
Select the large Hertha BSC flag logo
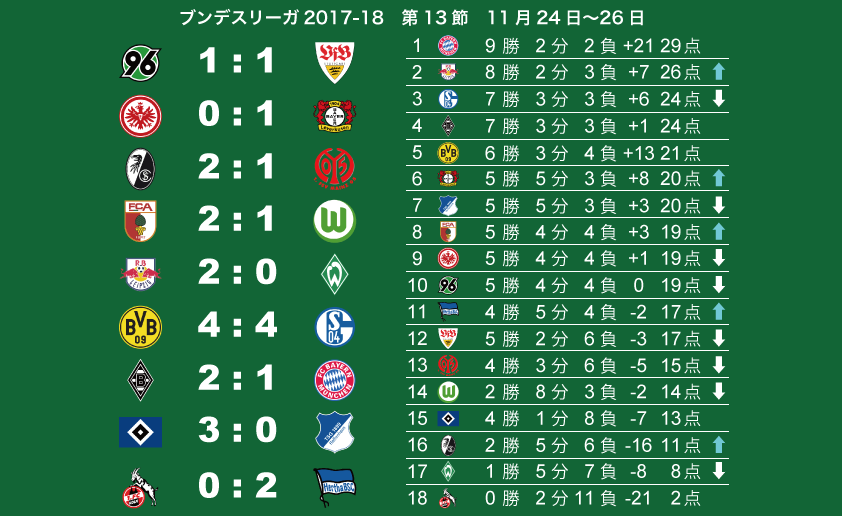pos(335,487)
